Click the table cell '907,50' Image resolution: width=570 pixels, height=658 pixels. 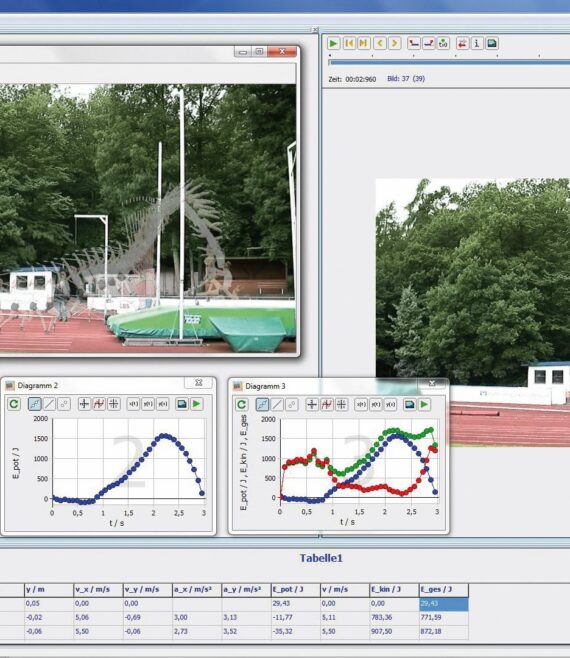point(395,631)
